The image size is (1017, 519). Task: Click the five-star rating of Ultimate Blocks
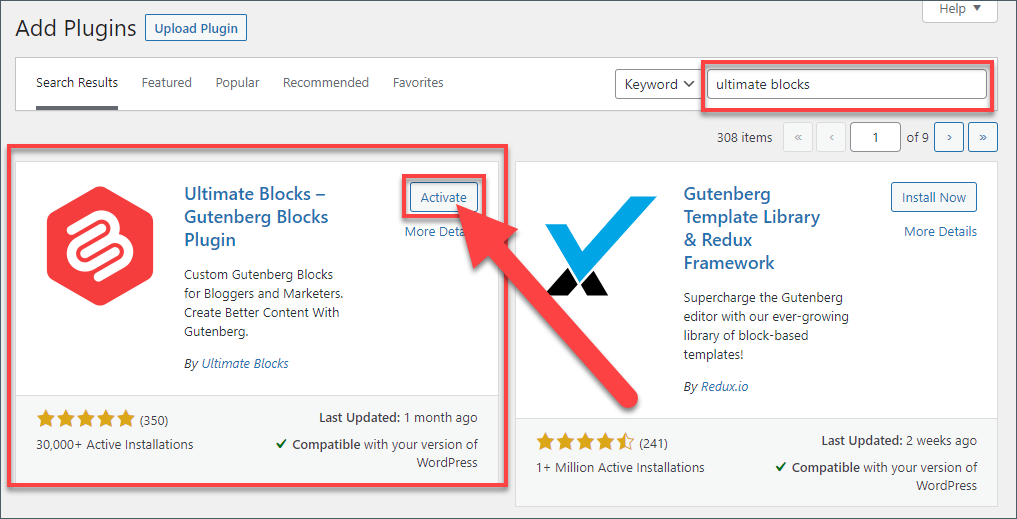86,419
